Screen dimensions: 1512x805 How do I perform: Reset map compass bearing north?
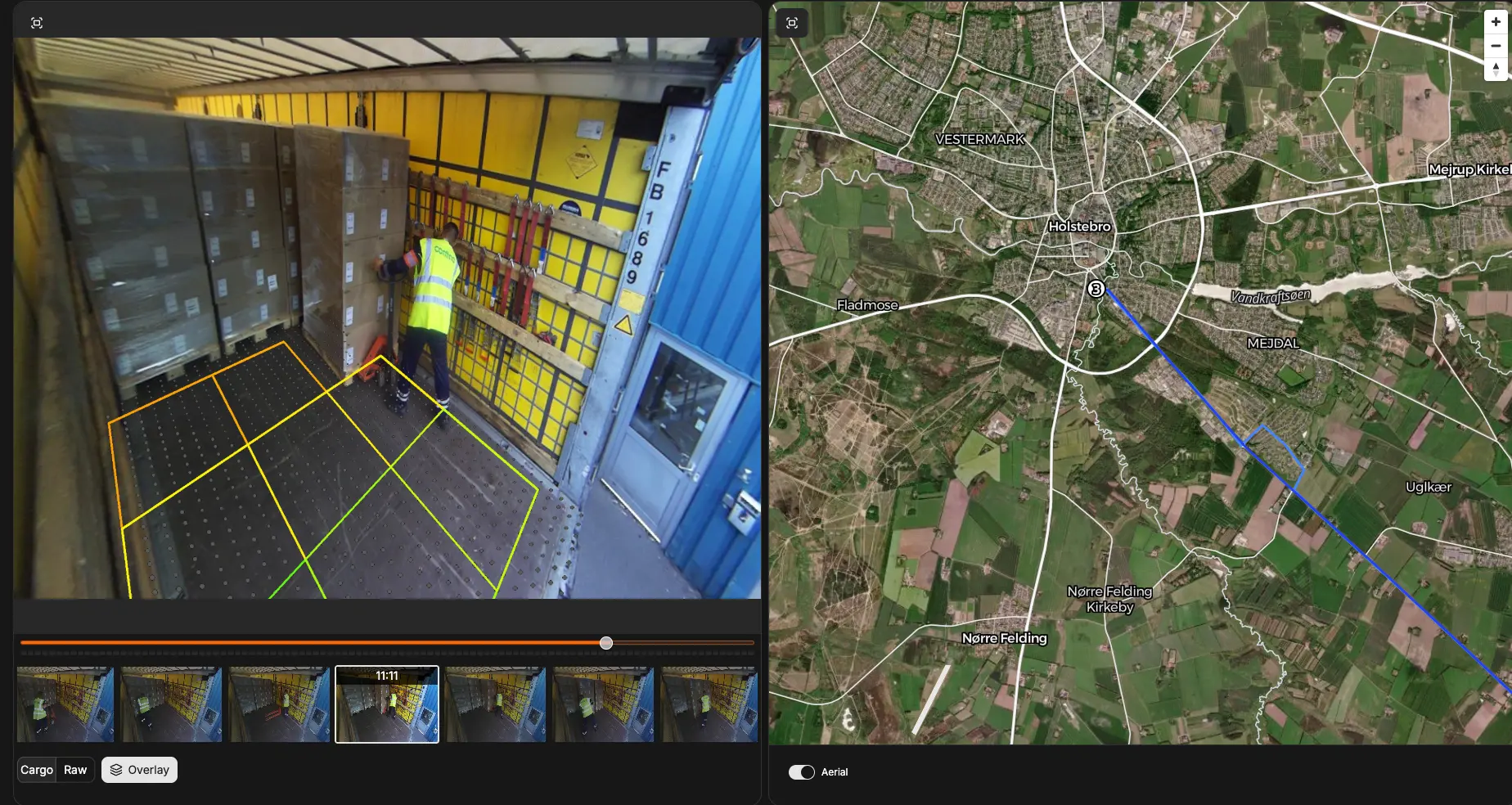1496,70
